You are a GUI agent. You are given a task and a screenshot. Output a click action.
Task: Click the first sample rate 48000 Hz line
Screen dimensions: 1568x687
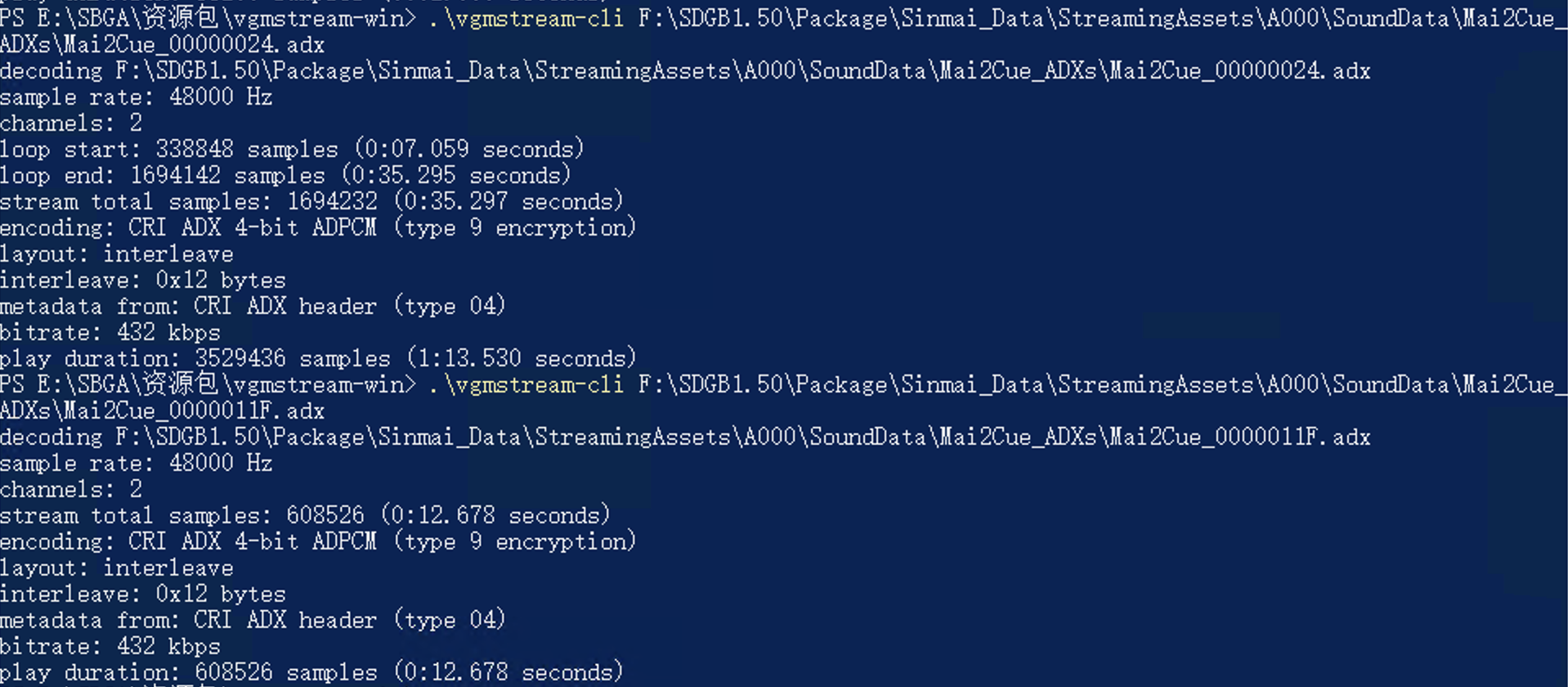point(136,97)
